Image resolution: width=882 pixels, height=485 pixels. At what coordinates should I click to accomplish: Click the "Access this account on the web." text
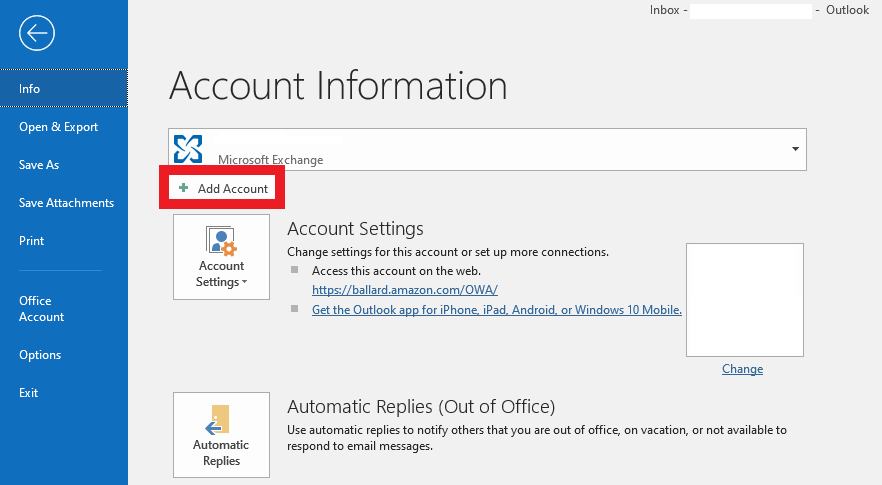[397, 271]
